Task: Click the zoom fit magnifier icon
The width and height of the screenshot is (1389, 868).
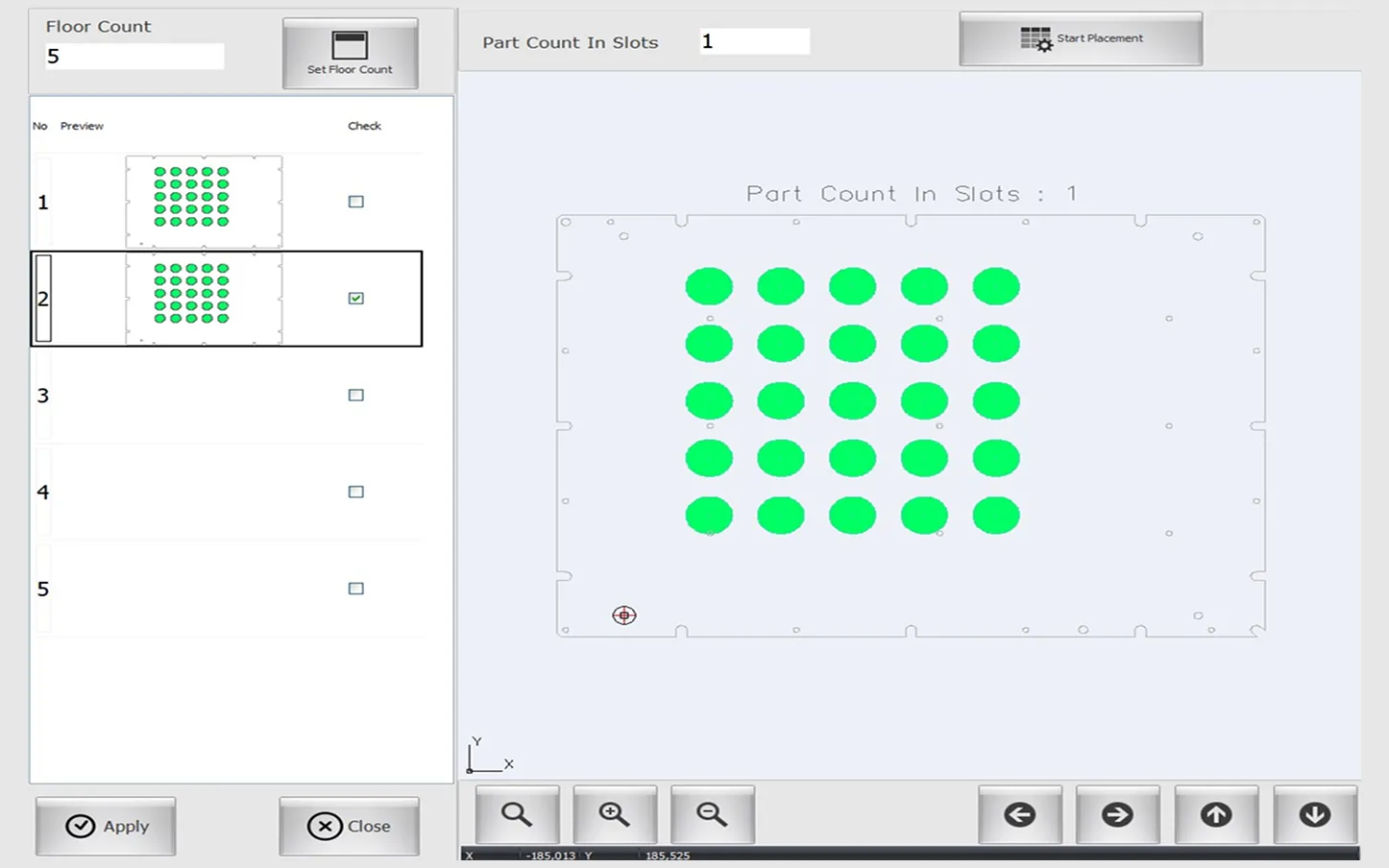Action: point(517,815)
